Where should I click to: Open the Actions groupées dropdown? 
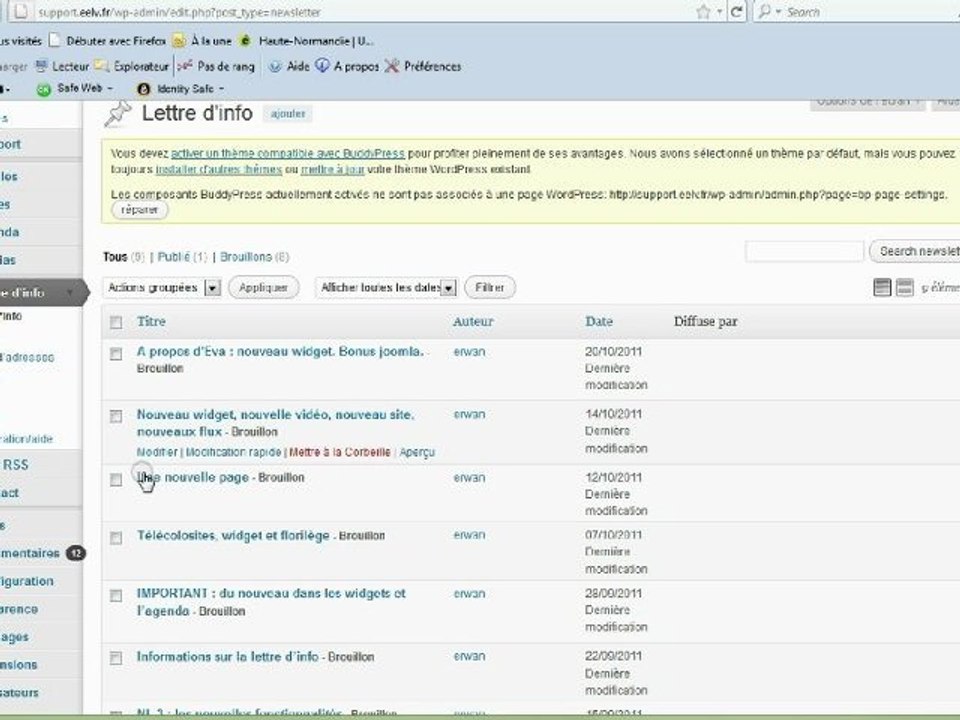tap(162, 287)
